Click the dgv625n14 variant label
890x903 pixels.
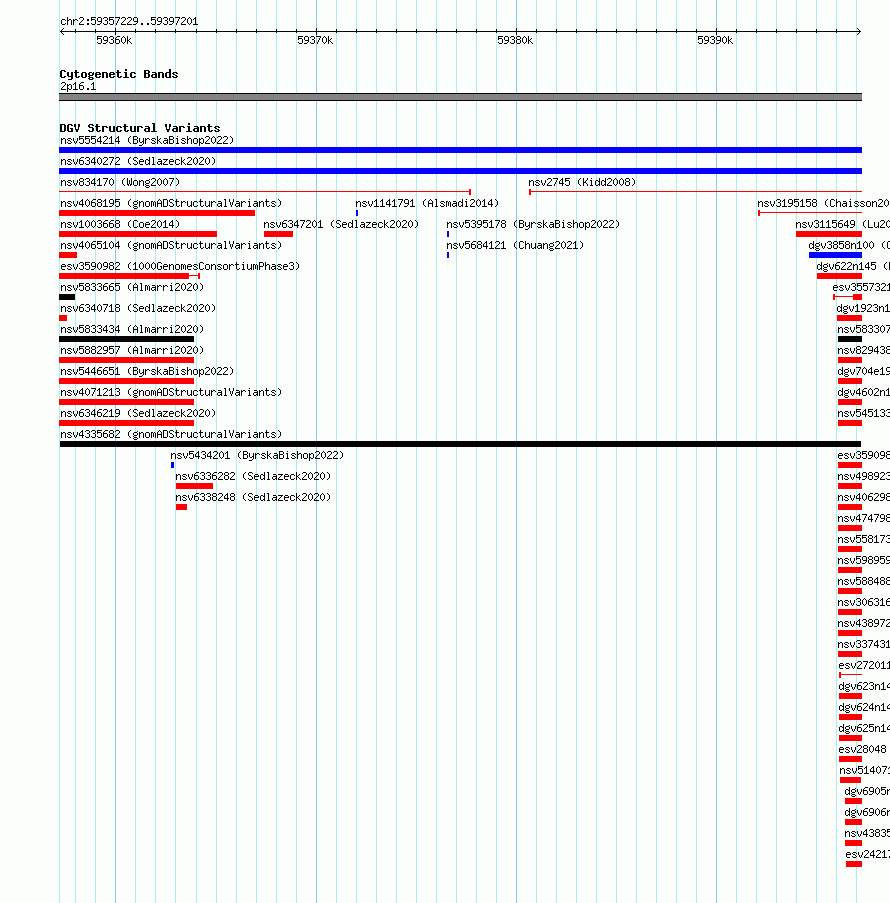(864, 729)
